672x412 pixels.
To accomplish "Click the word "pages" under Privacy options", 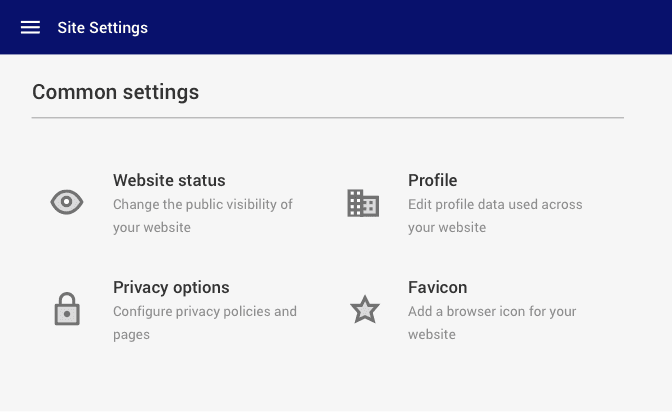I will click(131, 334).
